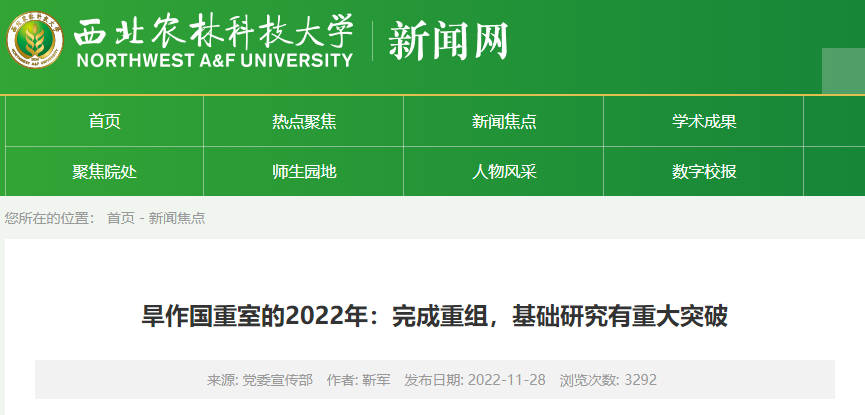Click the NORTHWEST A&F UNIVERSITY English text
Image resolution: width=865 pixels, height=415 pixels.
point(214,59)
